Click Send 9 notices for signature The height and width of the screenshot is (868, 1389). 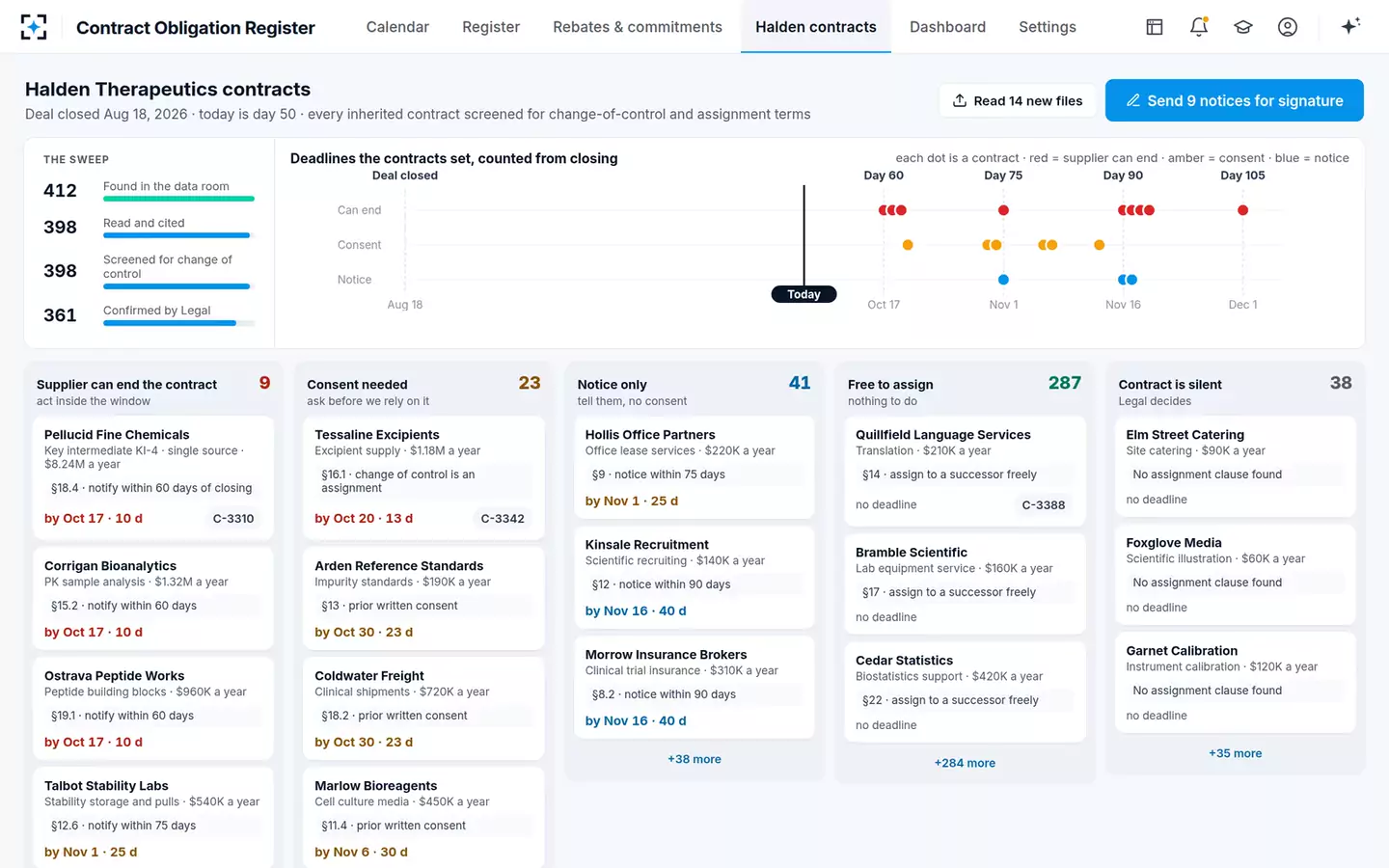[1235, 100]
